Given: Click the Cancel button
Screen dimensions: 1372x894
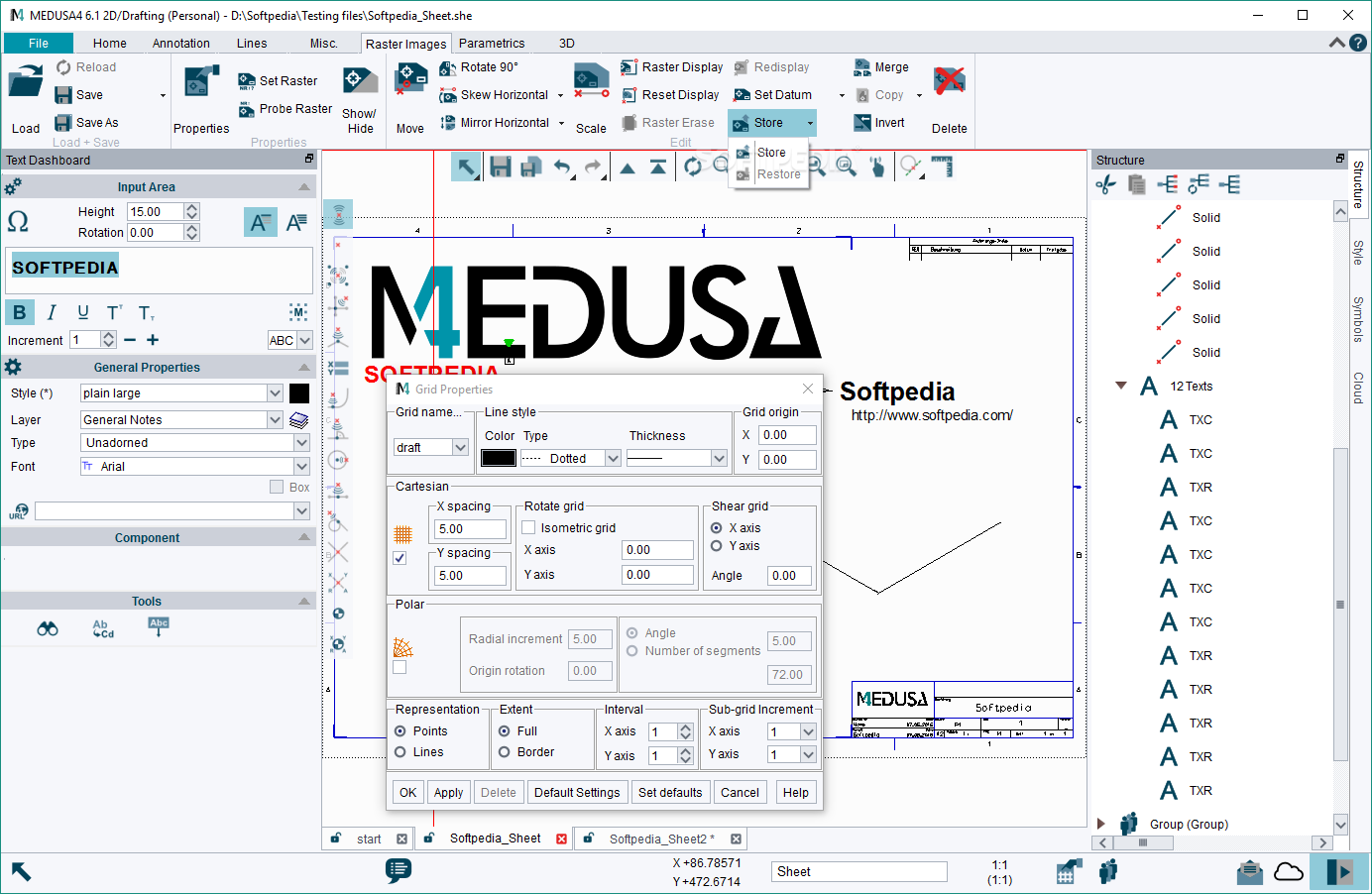Looking at the screenshot, I should [740, 792].
